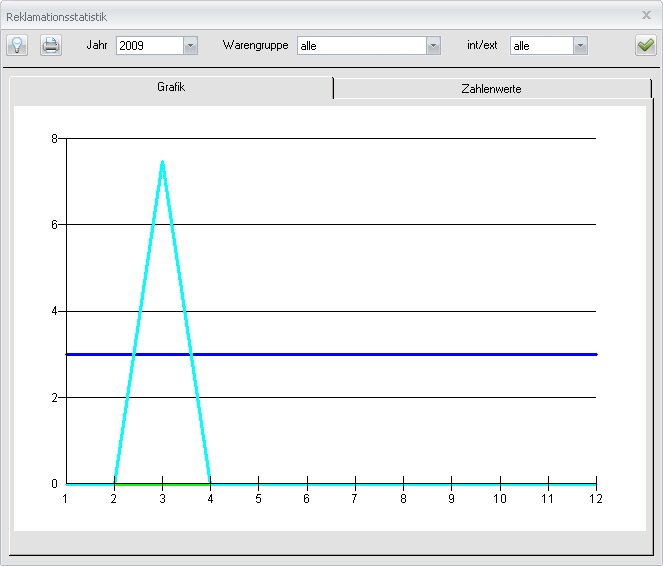Close the Reklamationsstatistik window
This screenshot has width=663, height=566.
(x=646, y=16)
